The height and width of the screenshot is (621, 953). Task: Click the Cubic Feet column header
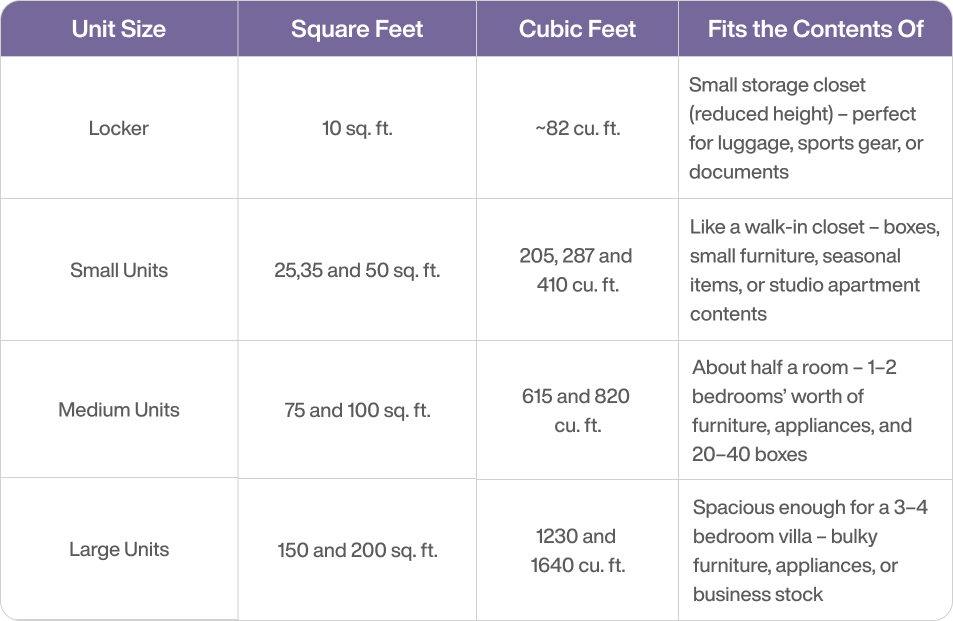point(577,29)
